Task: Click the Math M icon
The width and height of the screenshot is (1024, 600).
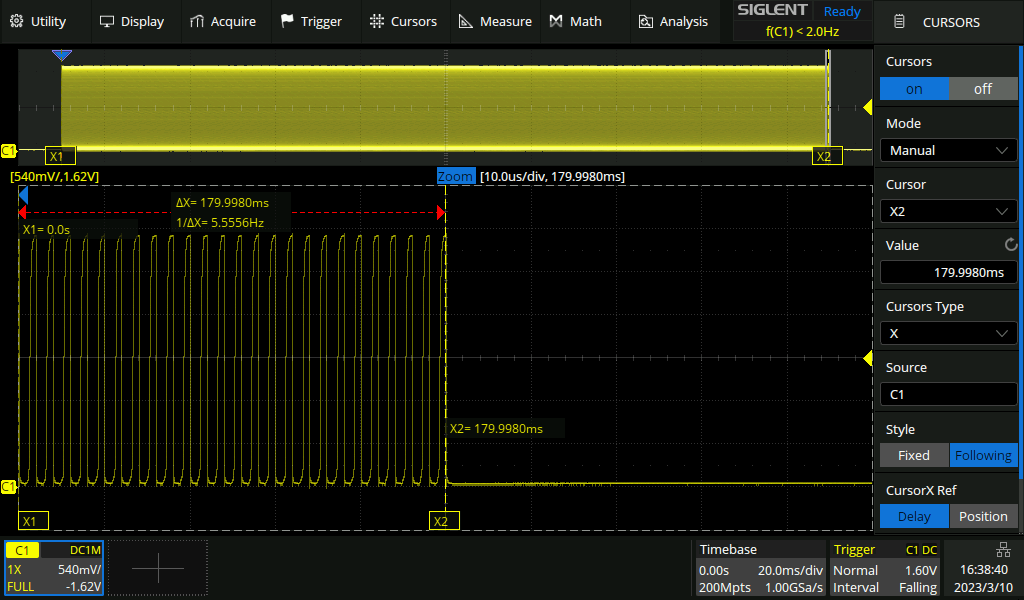Action: 556,22
